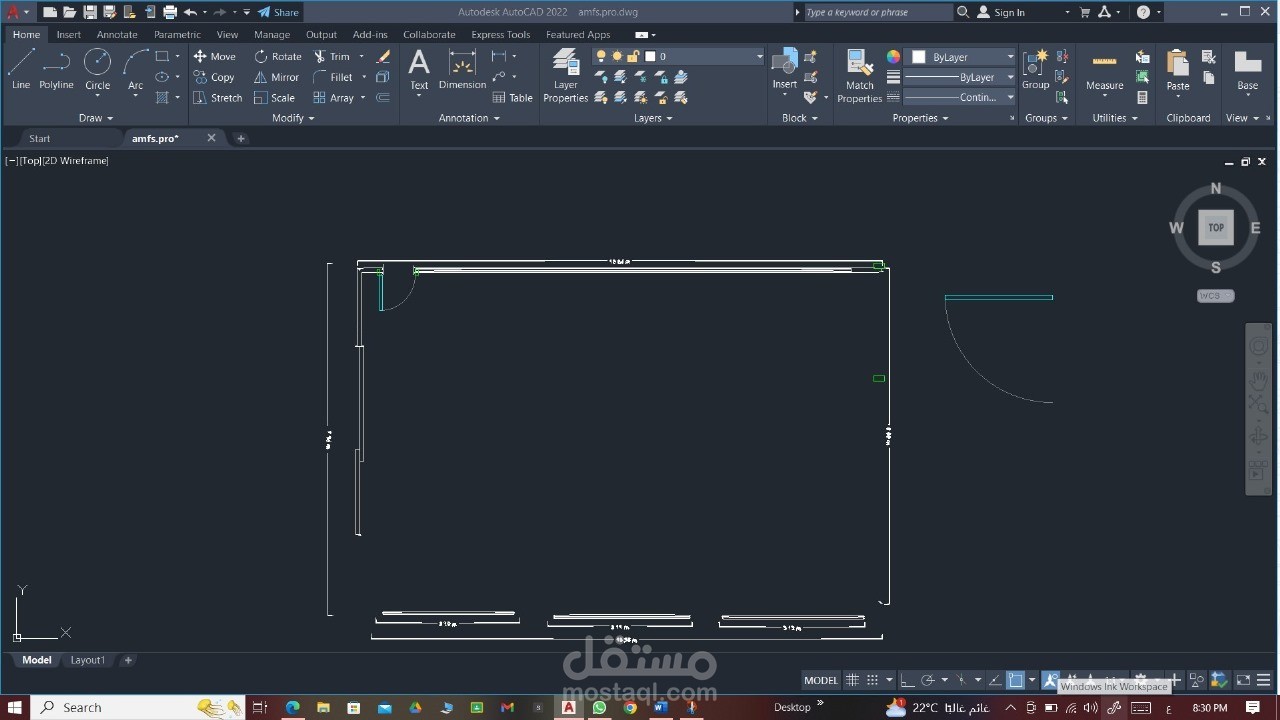
Task: Toggle snap mode in status bar
Action: click(873, 680)
